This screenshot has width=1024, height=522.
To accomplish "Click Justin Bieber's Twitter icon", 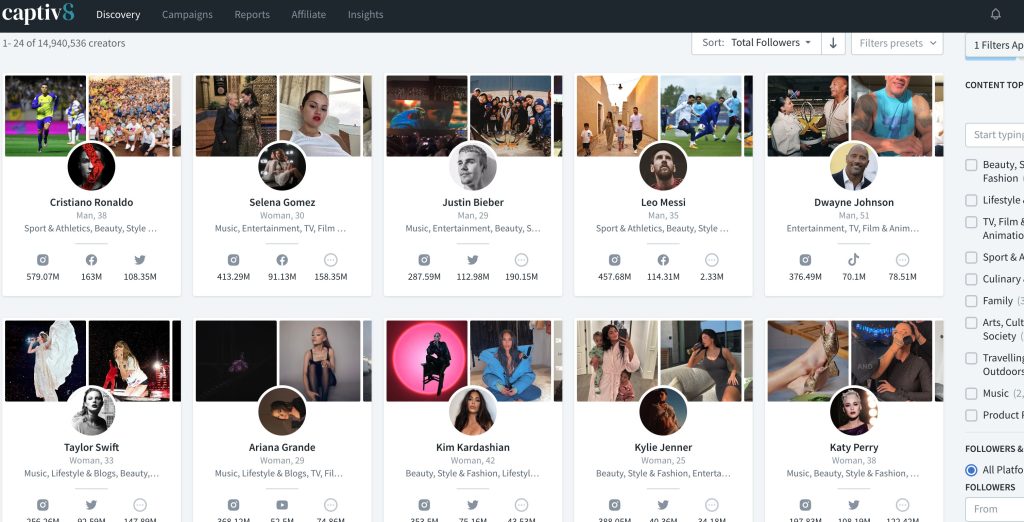I will [x=473, y=260].
